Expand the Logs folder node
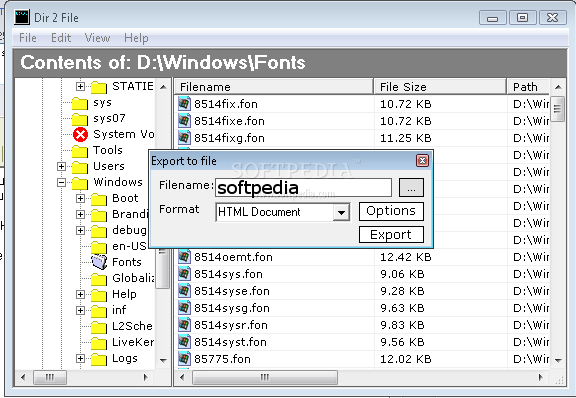Image resolution: width=576 pixels, height=398 pixels. (x=80, y=358)
